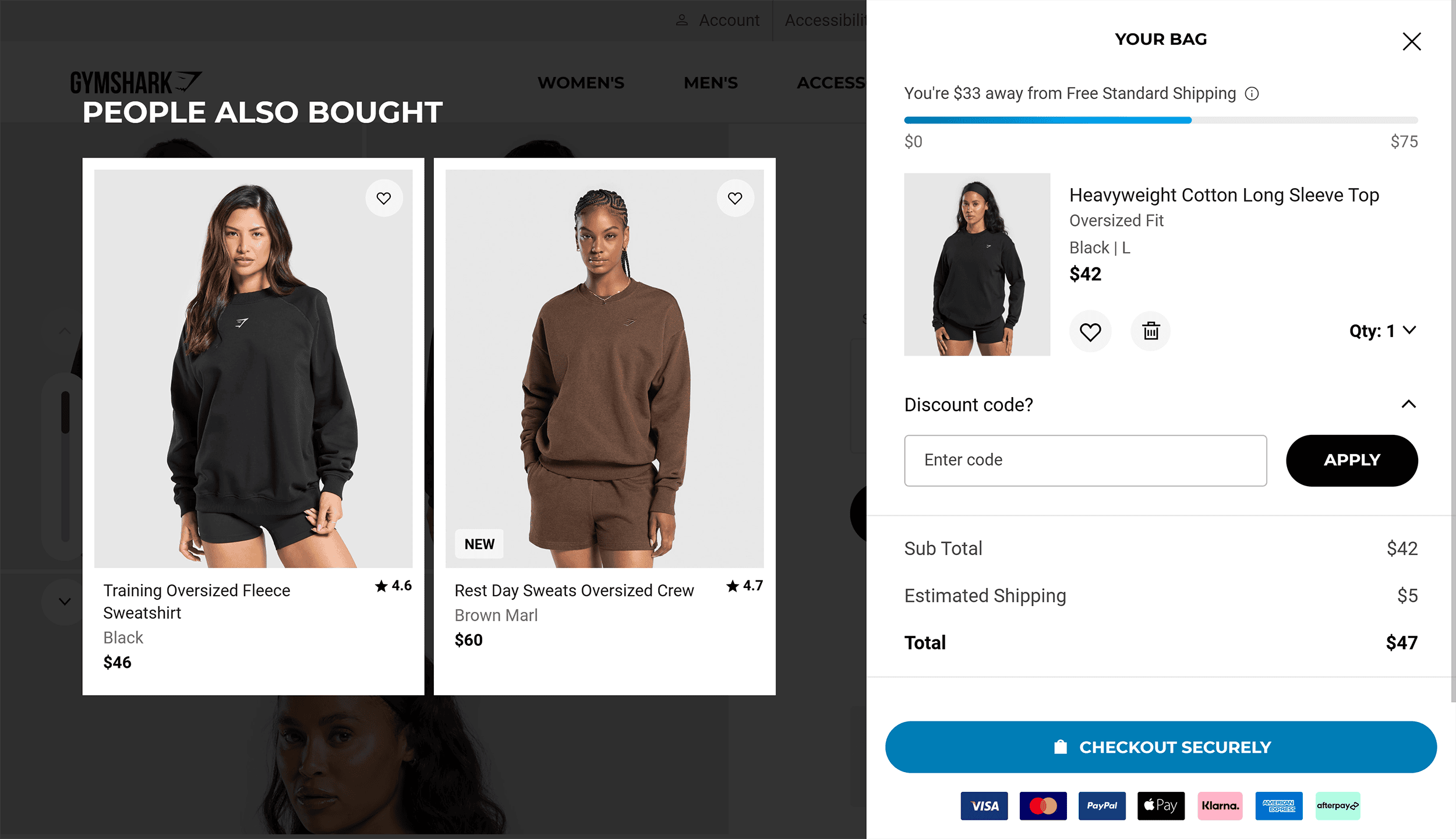Click the APPLY discount code button
This screenshot has width=1456, height=839.
coord(1352,460)
